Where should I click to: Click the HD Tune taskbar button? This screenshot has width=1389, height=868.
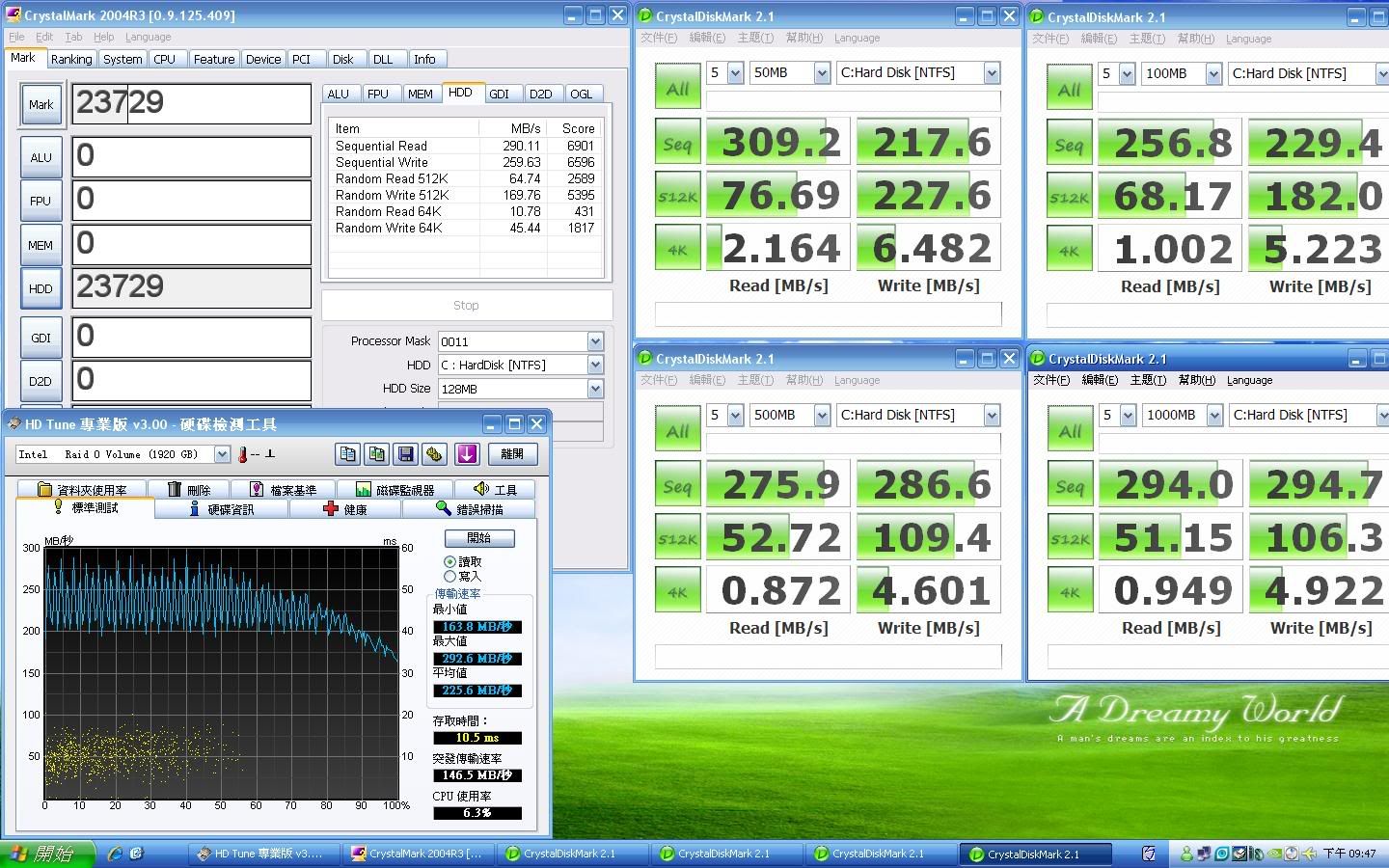click(x=265, y=854)
